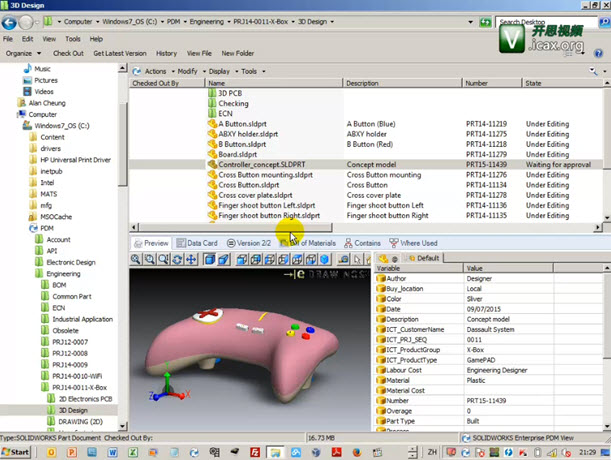Open the View menu in menu bar

[x=47, y=38]
